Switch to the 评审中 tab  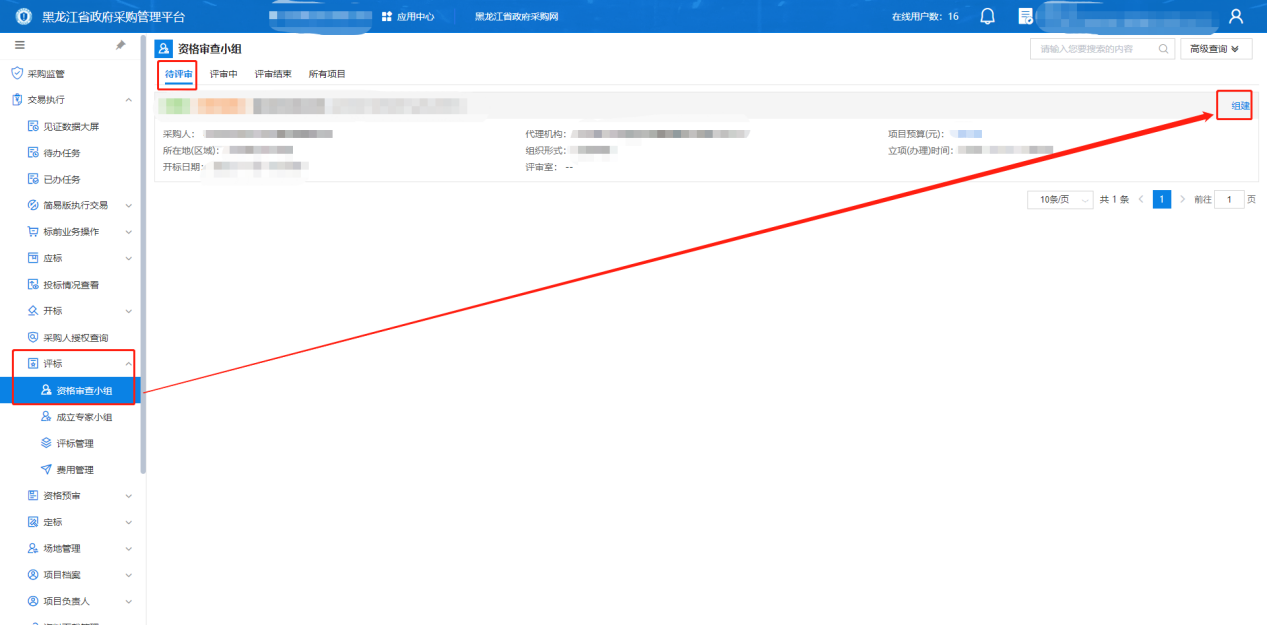pos(224,74)
